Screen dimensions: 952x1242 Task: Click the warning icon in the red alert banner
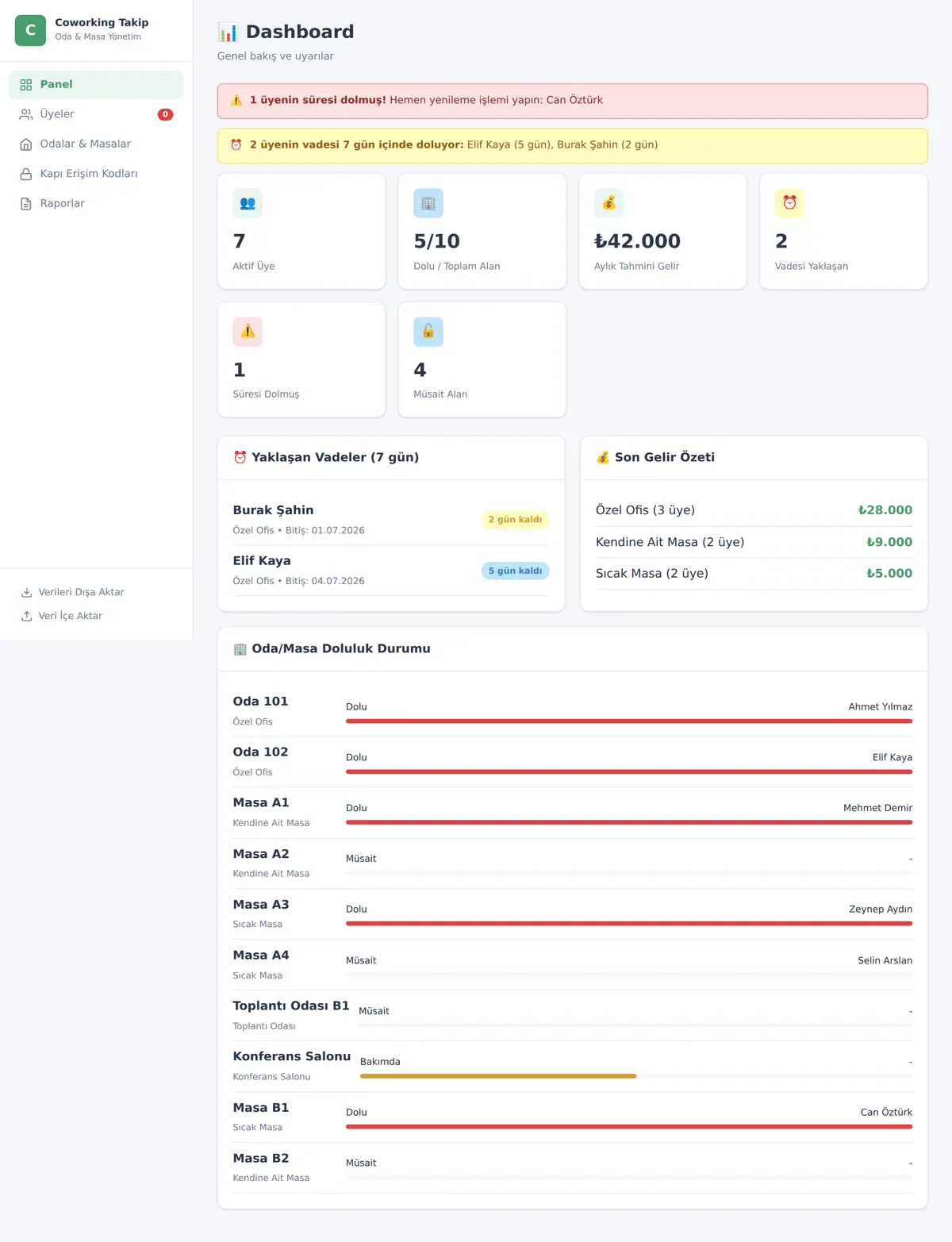click(x=236, y=101)
